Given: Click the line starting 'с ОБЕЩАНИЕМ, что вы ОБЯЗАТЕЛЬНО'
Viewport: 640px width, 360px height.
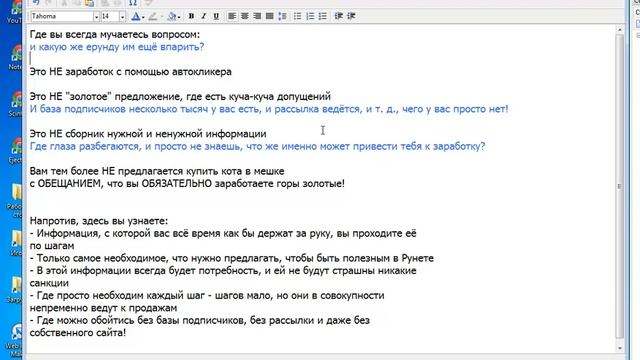Looking at the screenshot, I should [187, 184].
